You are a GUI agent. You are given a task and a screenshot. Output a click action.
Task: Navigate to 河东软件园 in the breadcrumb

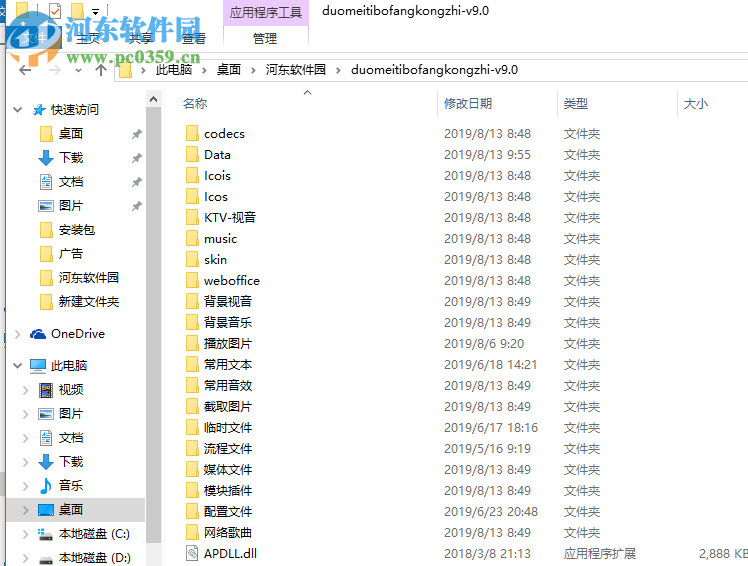[x=295, y=70]
